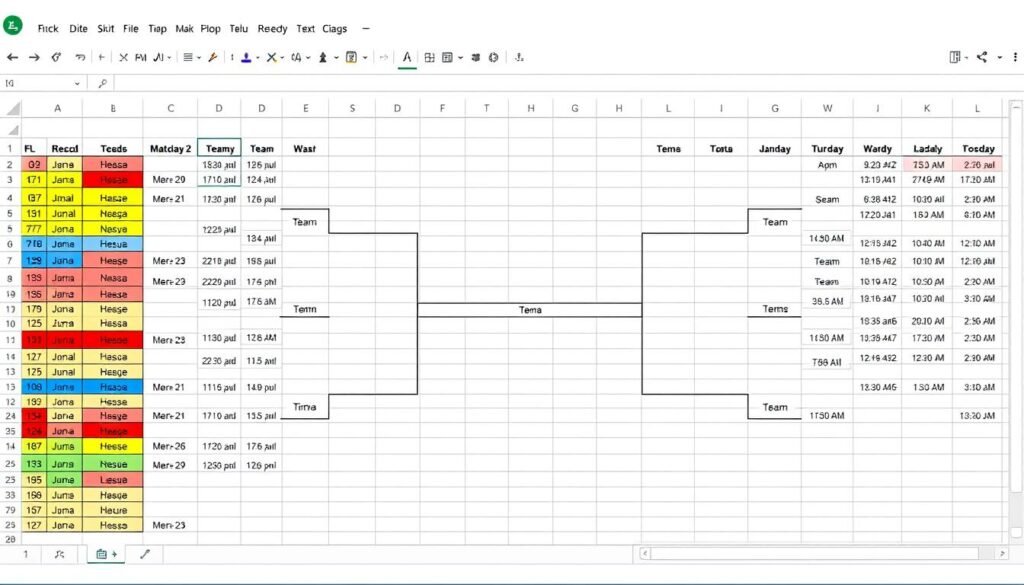Open the File menu

[130, 30]
